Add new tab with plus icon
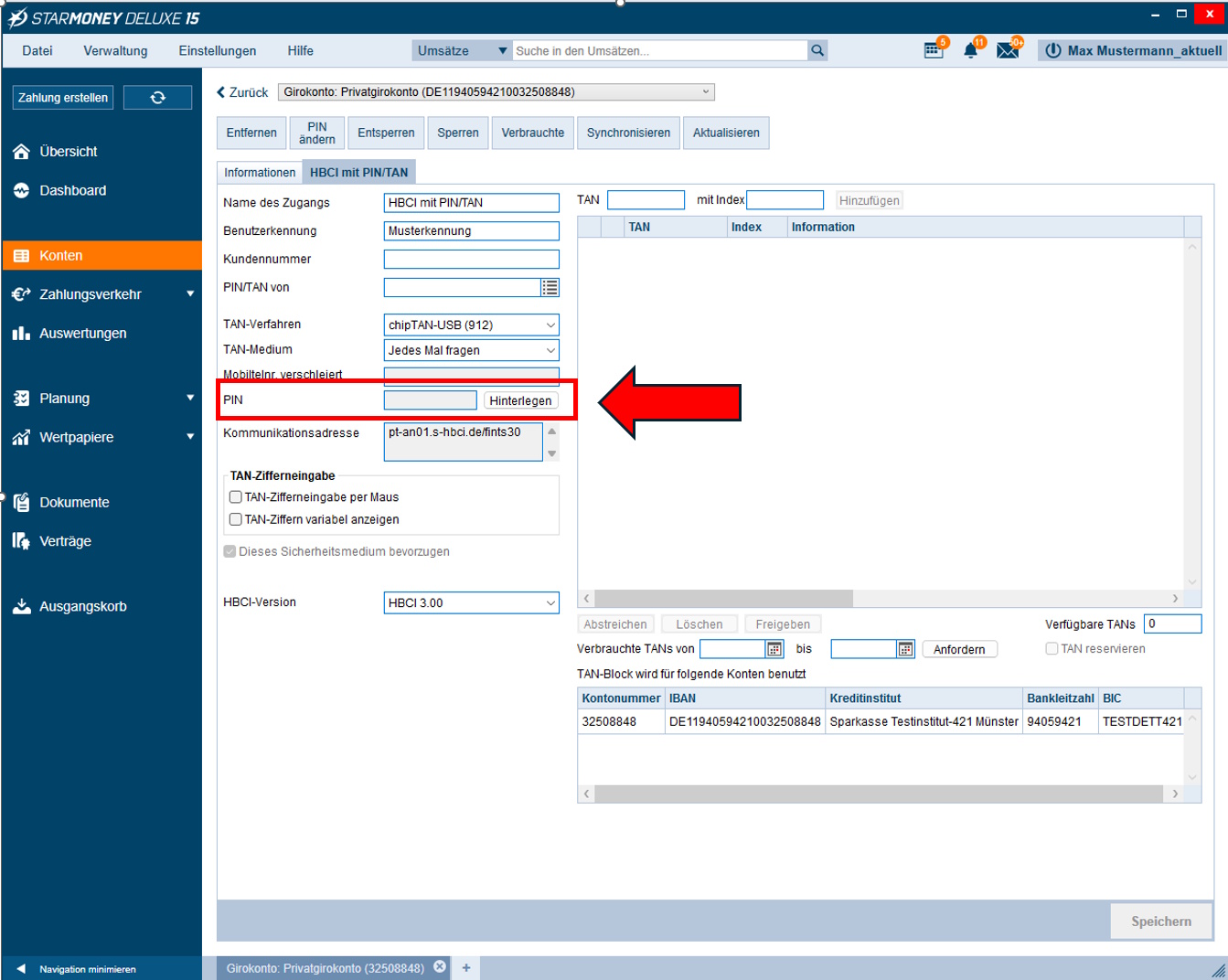This screenshot has height=980, width=1228. pos(466,967)
